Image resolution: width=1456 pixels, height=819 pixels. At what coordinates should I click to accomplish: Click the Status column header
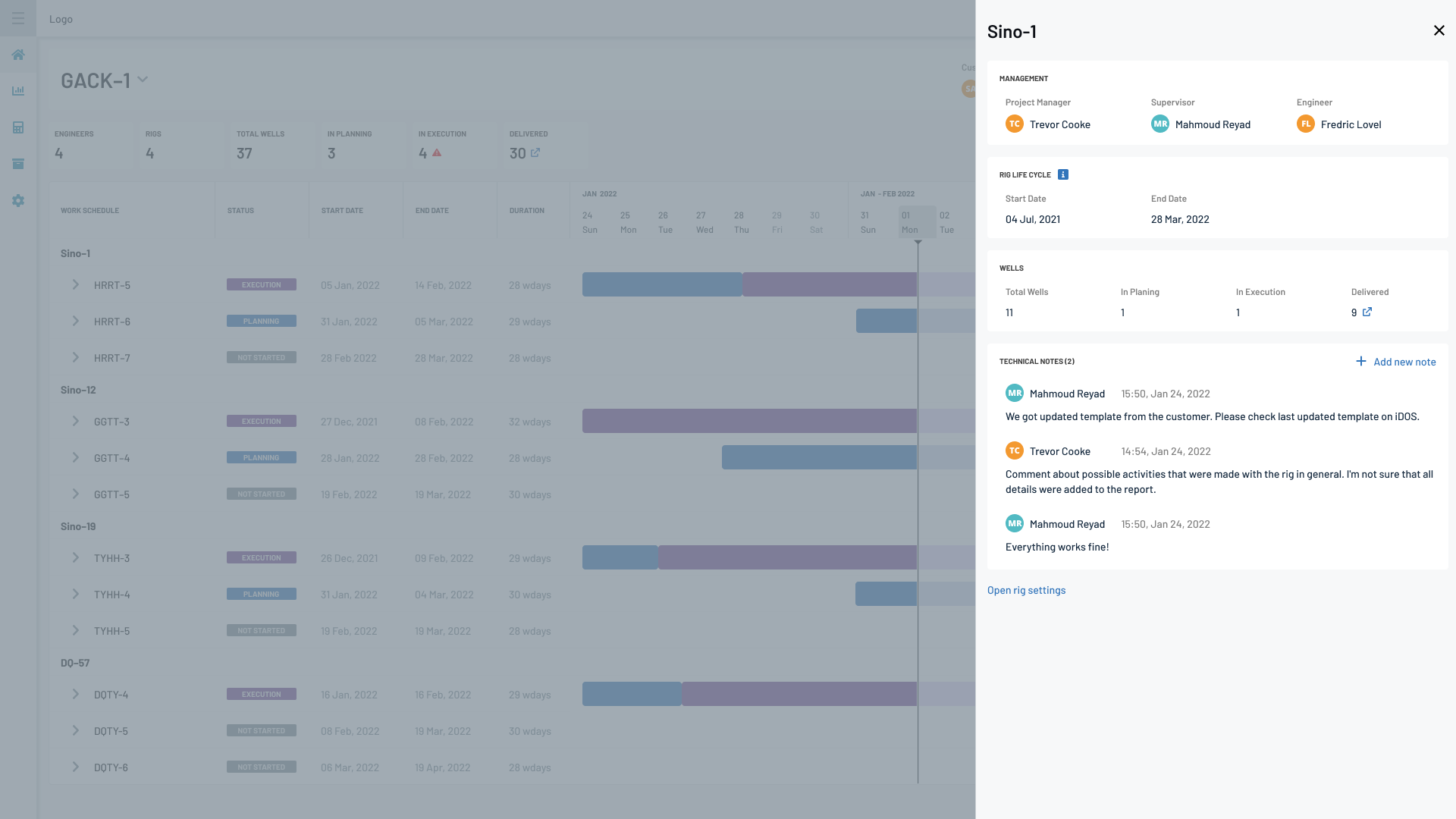tap(240, 210)
